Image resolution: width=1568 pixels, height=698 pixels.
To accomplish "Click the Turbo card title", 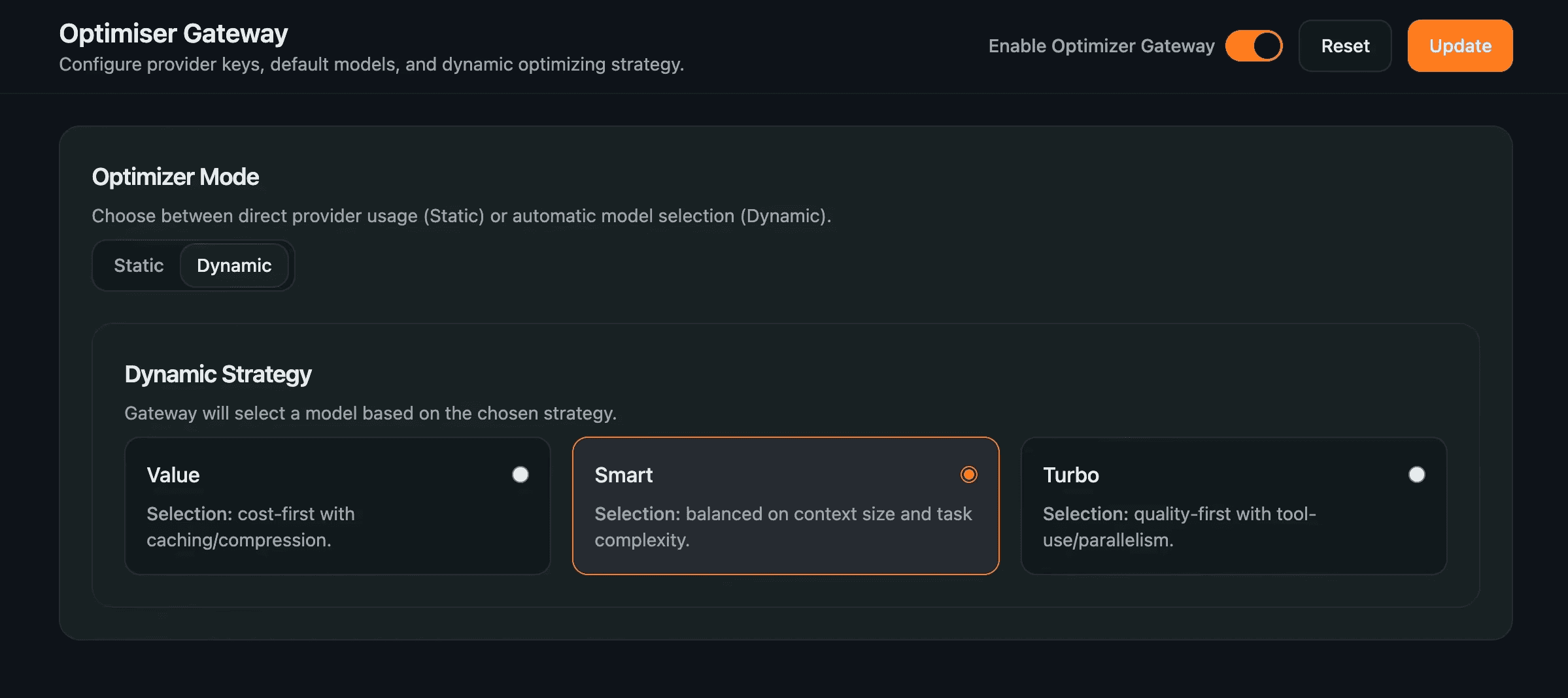I will [x=1070, y=475].
